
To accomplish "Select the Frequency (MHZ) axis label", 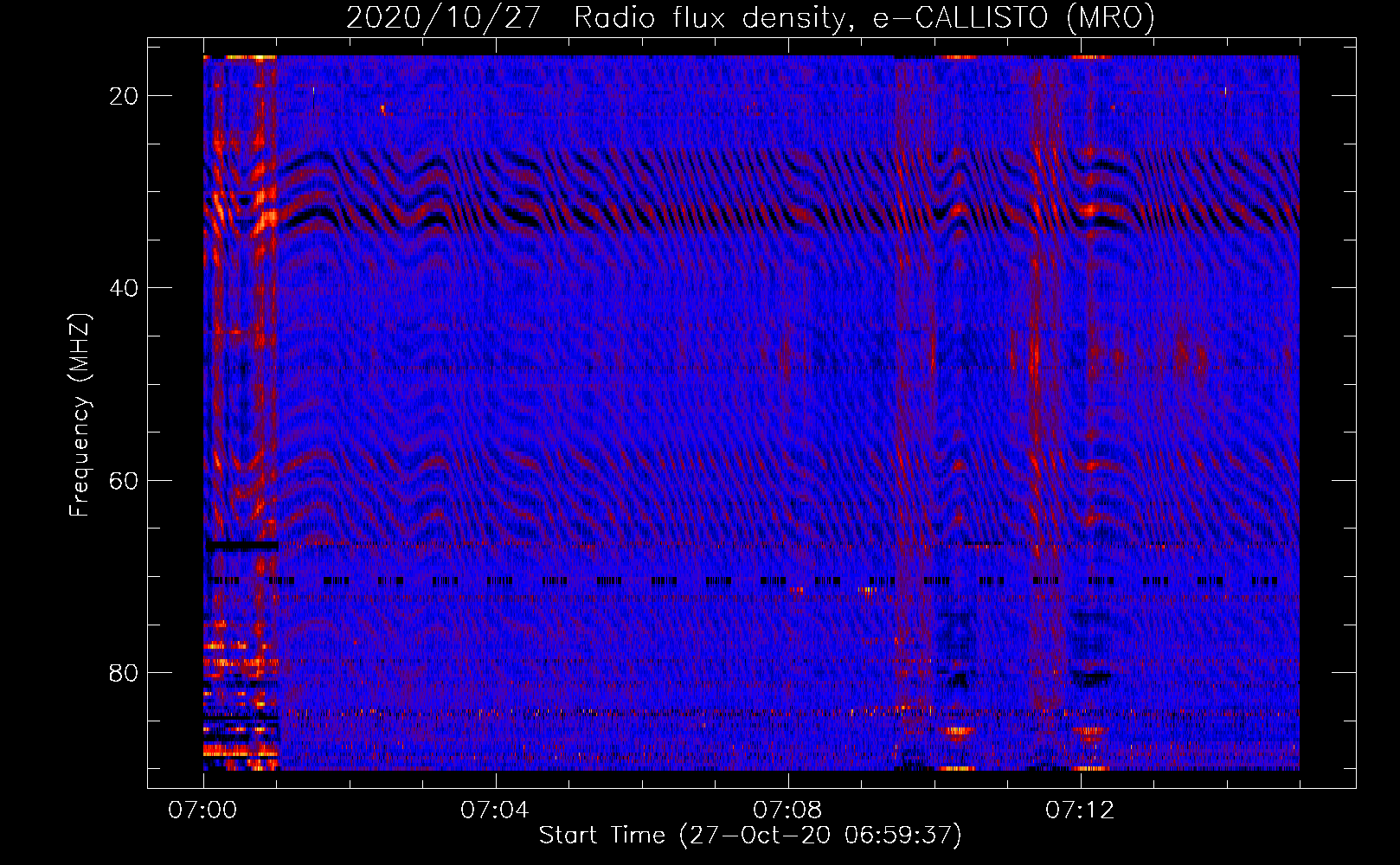I will [x=80, y=415].
